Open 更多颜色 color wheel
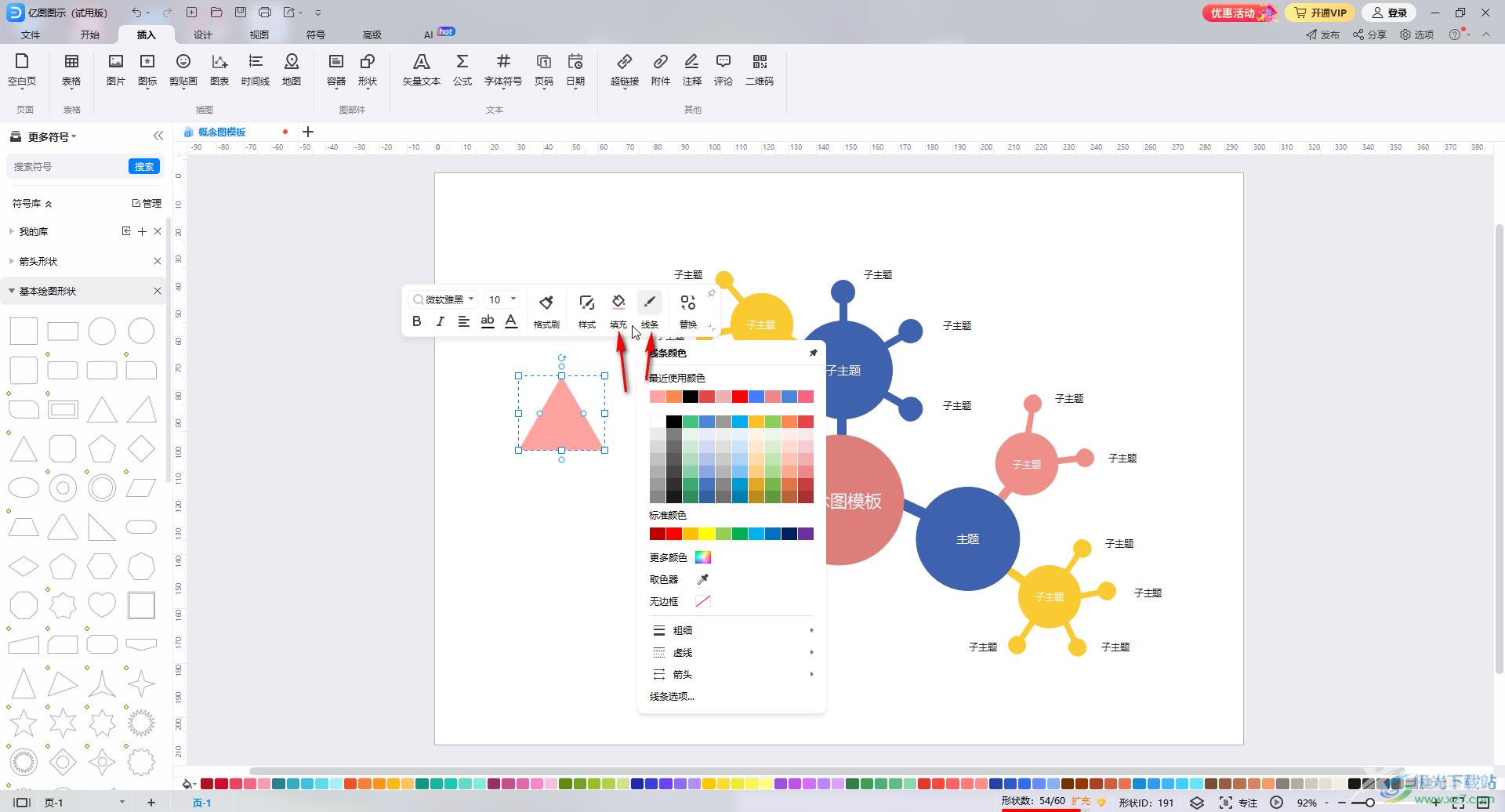 (703, 557)
